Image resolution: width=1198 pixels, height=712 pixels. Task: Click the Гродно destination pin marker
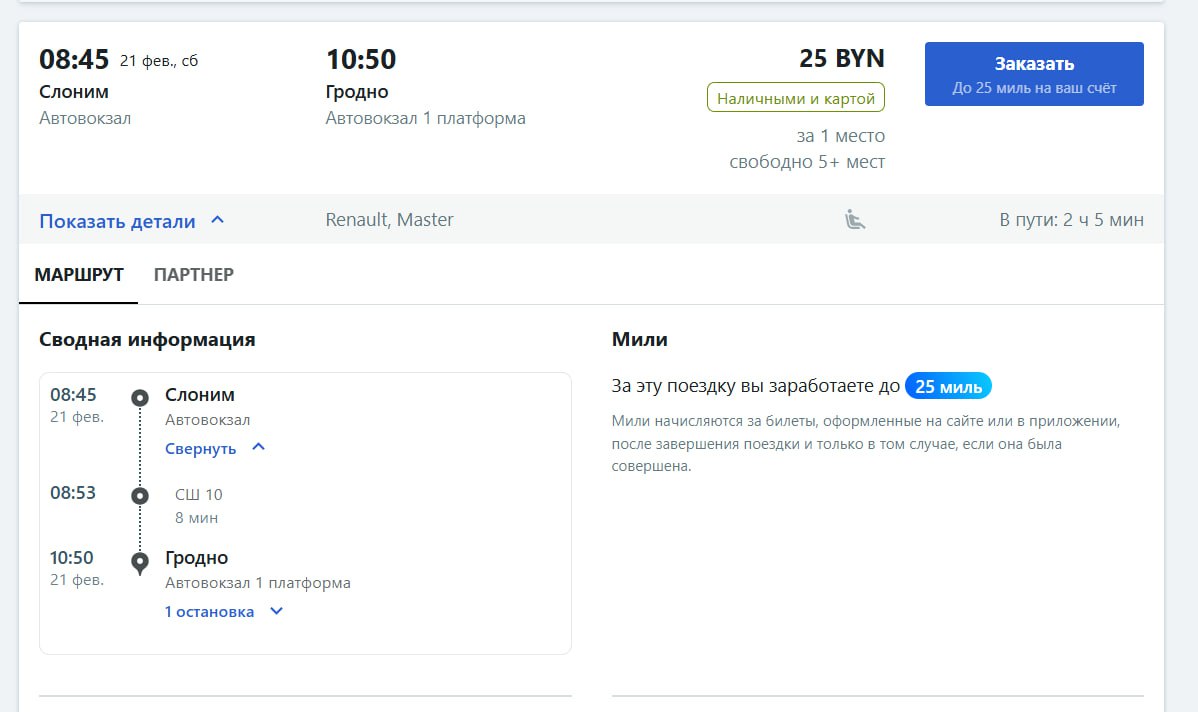point(140,562)
